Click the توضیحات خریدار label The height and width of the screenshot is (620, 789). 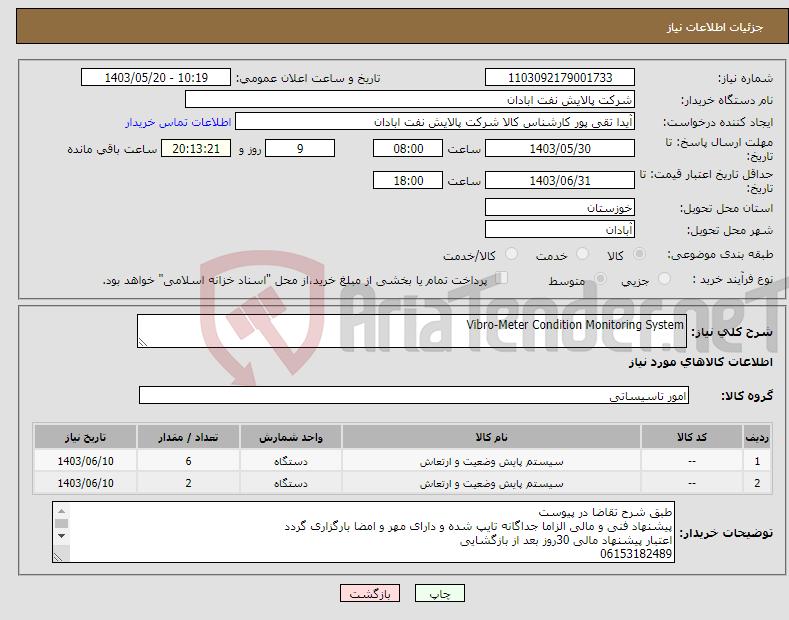(726, 532)
